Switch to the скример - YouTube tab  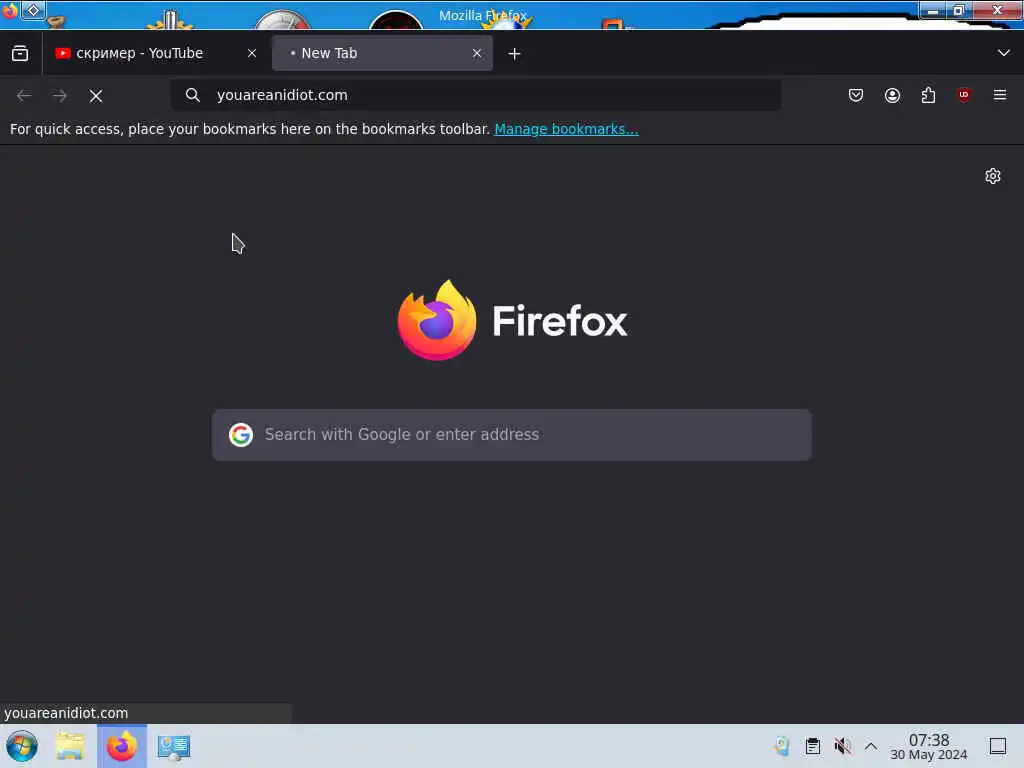[x=155, y=54]
